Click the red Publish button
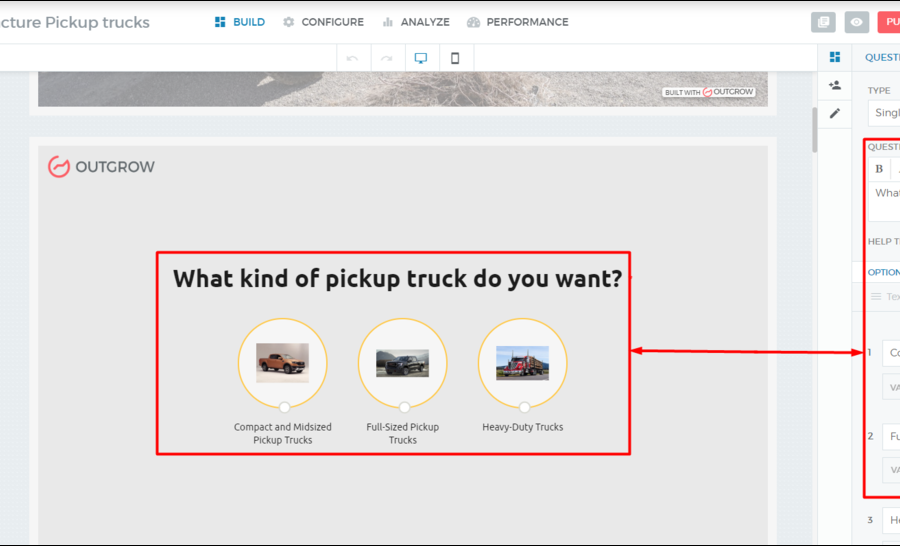The width and height of the screenshot is (900, 546). 888,22
